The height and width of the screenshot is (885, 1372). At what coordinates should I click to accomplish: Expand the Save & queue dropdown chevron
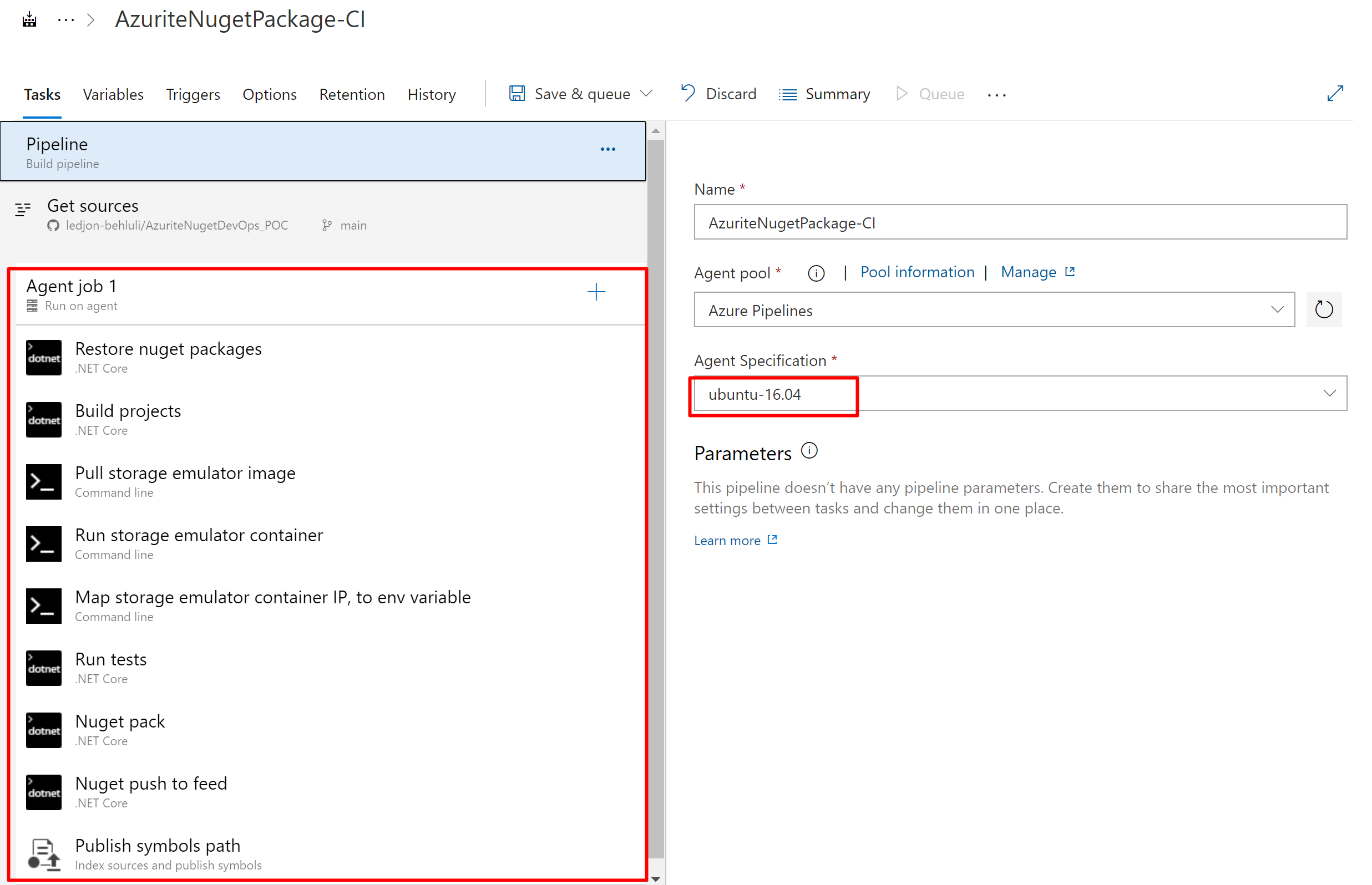tap(647, 94)
